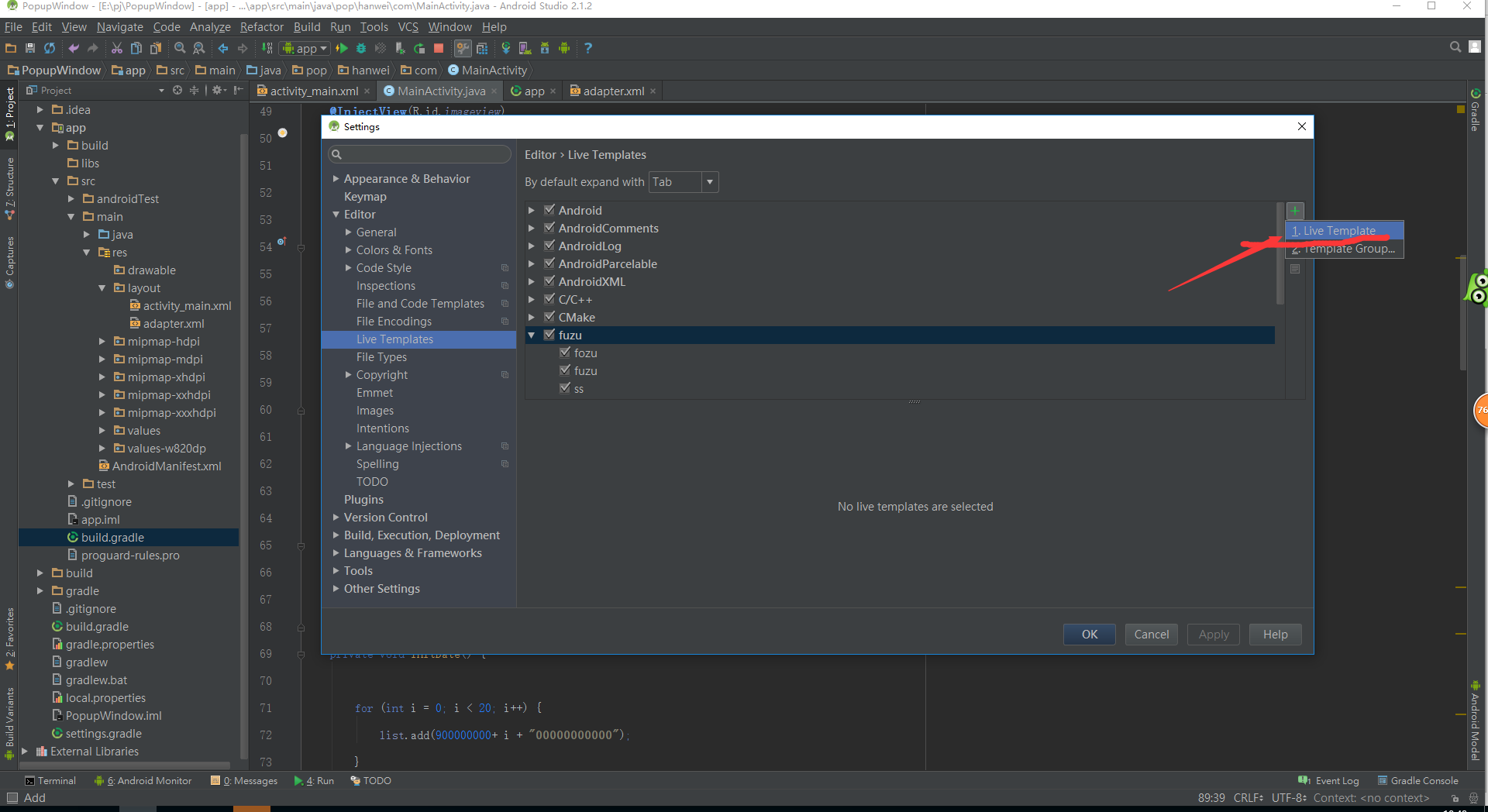Click the Cut scissors icon
Screen dimensions: 1488x812
[x=117, y=48]
